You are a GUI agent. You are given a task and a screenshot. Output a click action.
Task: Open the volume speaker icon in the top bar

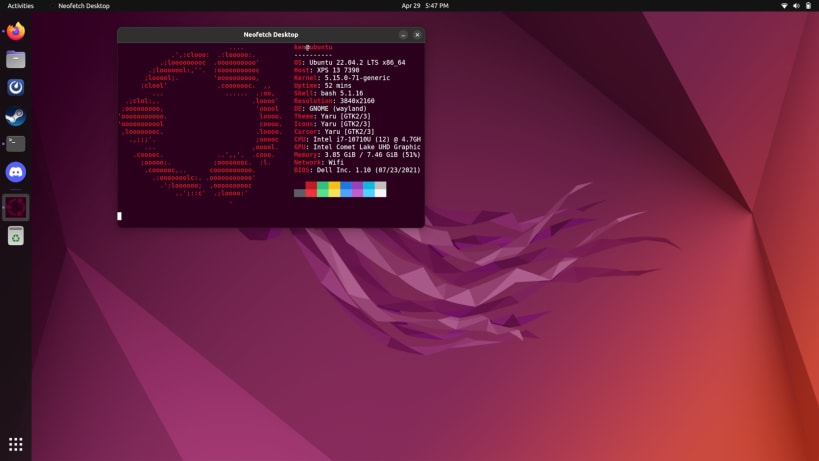796,6
